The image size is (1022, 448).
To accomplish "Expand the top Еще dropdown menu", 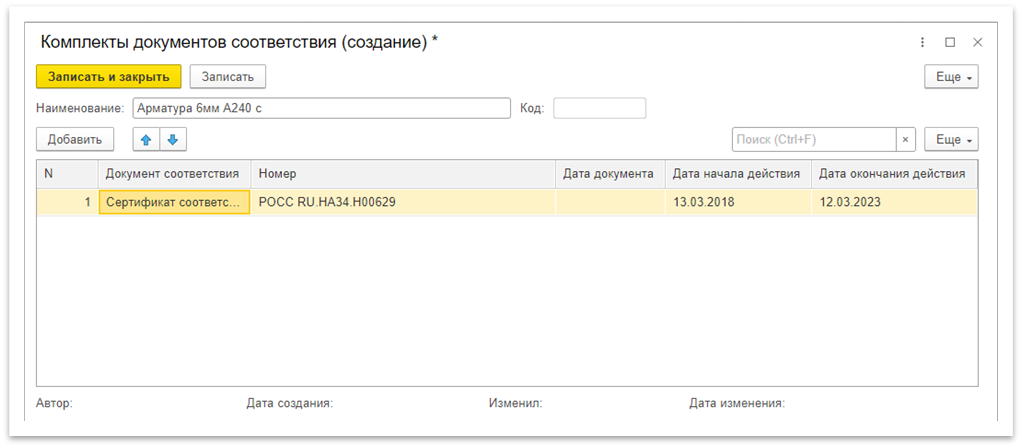I will 951,77.
